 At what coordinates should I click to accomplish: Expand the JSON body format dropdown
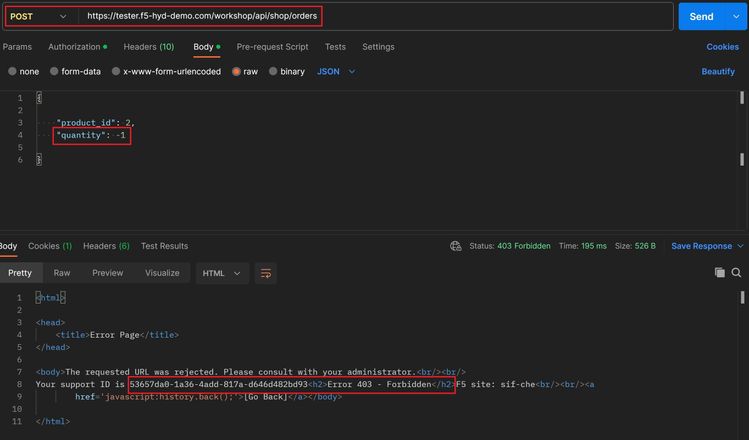coord(336,72)
